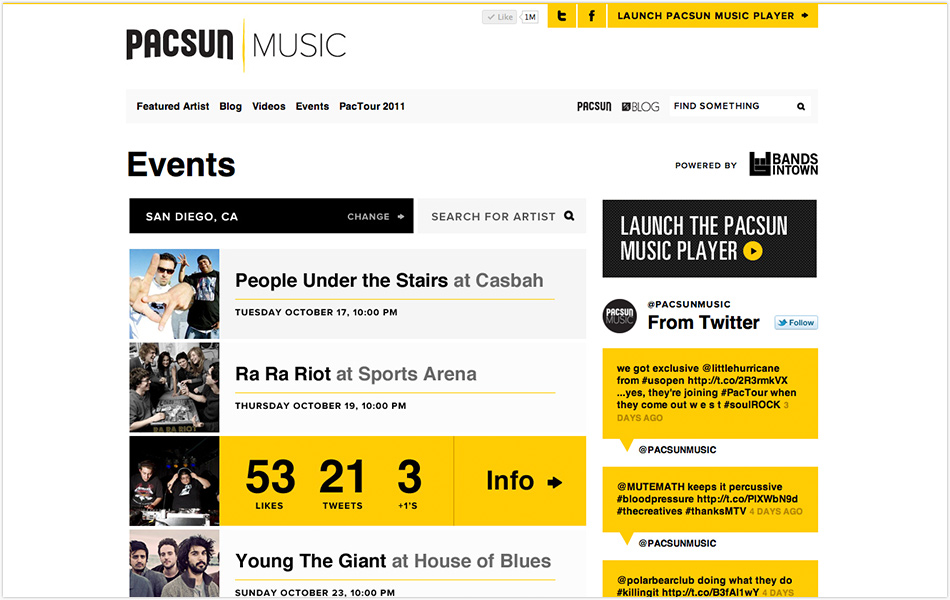Open the Featured Artist page
Viewport: 950px width, 600px height.
[172, 105]
